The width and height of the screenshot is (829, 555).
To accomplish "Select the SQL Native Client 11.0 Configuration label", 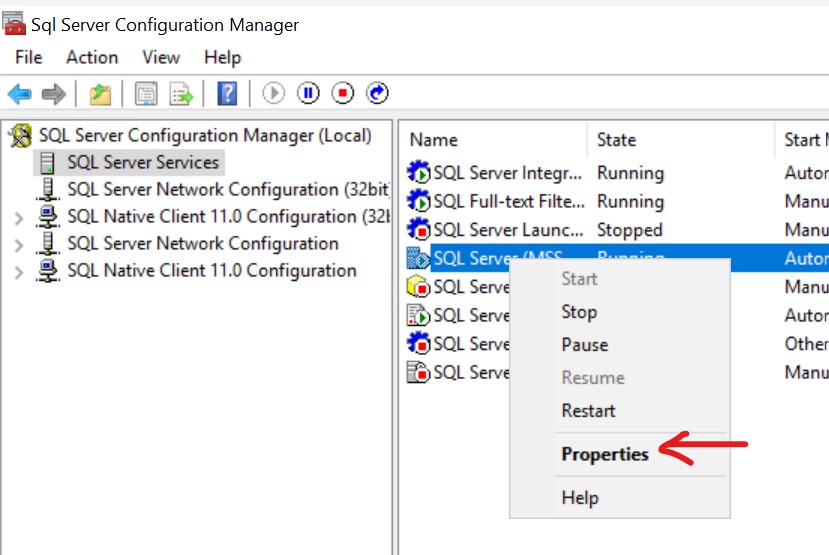I will coord(212,270).
